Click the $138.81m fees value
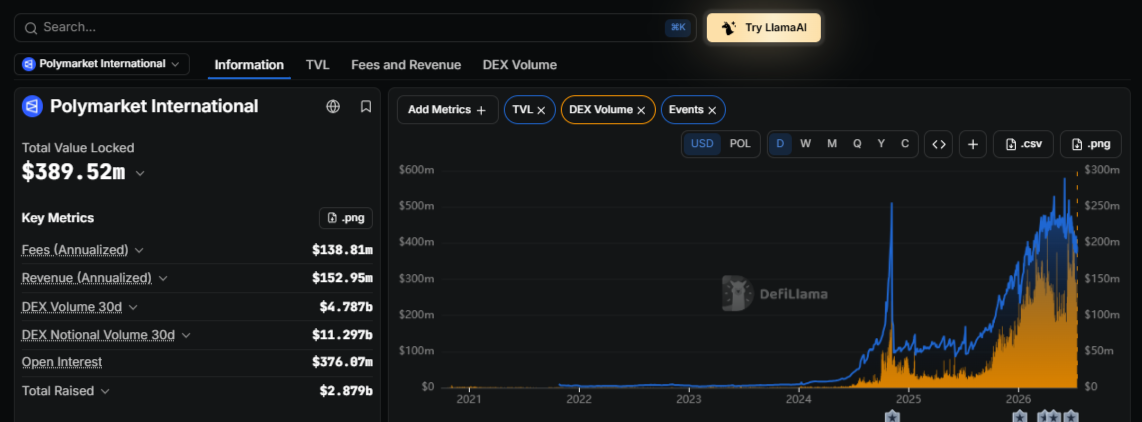The height and width of the screenshot is (422, 1142). [342, 250]
